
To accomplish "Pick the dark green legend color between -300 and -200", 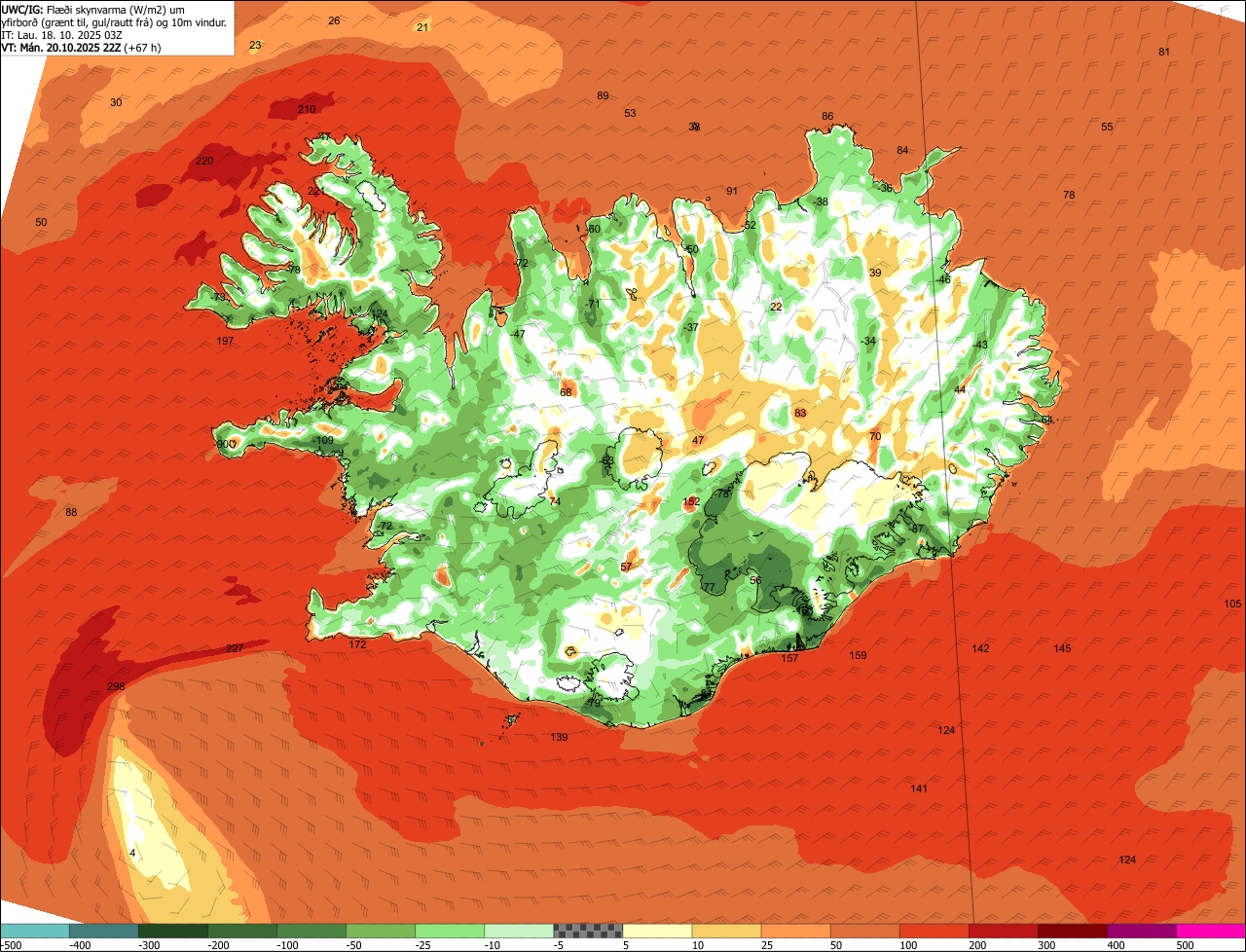I will pos(174,931).
